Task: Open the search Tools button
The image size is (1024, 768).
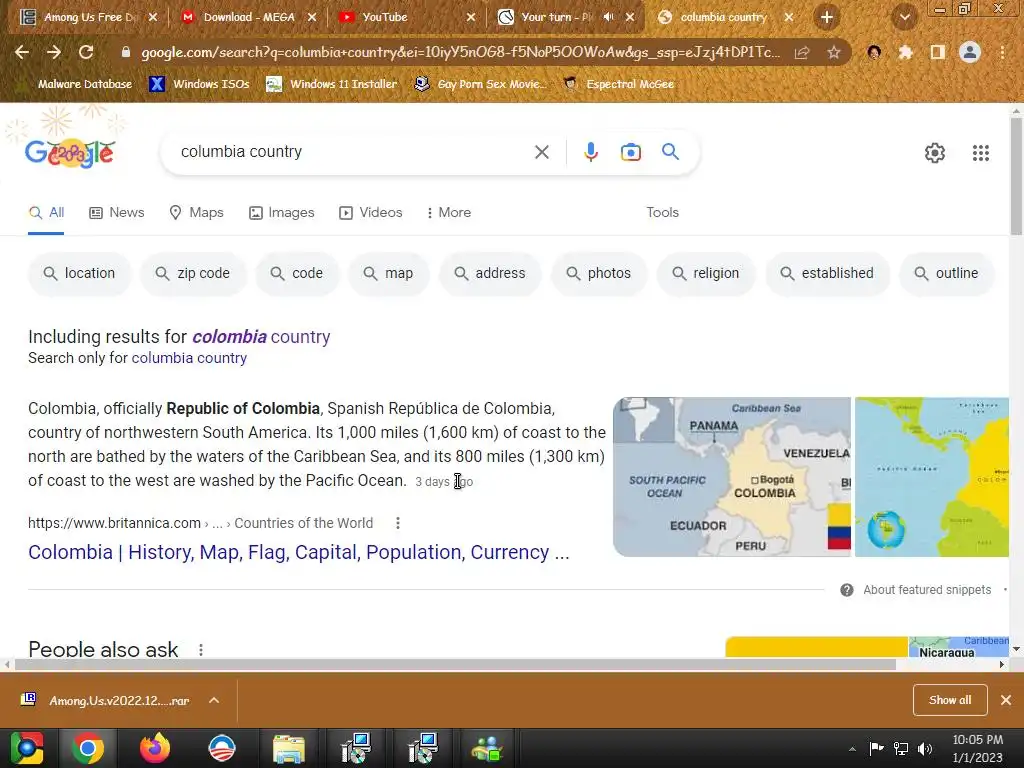Action: pyautogui.click(x=662, y=213)
